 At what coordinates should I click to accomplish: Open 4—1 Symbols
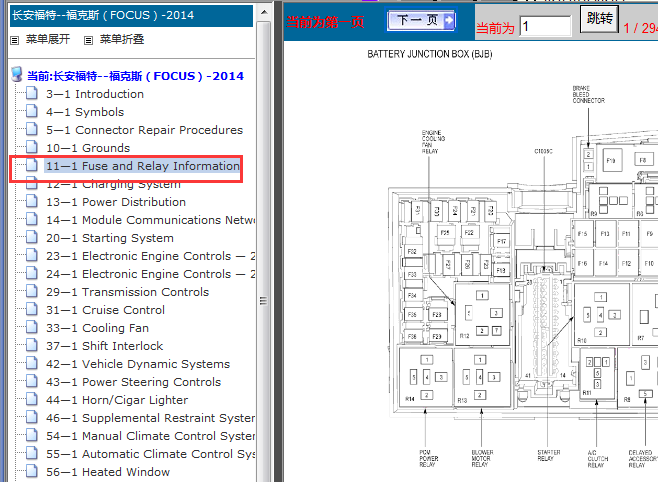click(85, 112)
